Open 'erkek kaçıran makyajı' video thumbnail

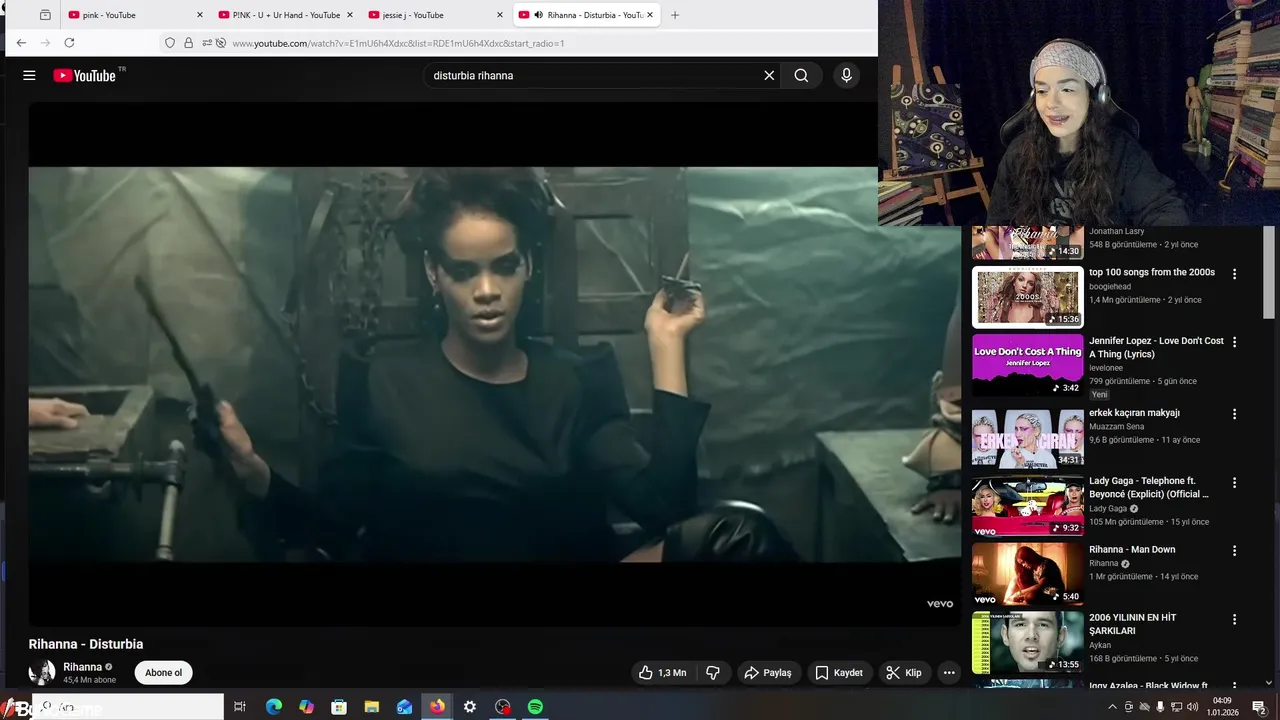(x=1028, y=438)
